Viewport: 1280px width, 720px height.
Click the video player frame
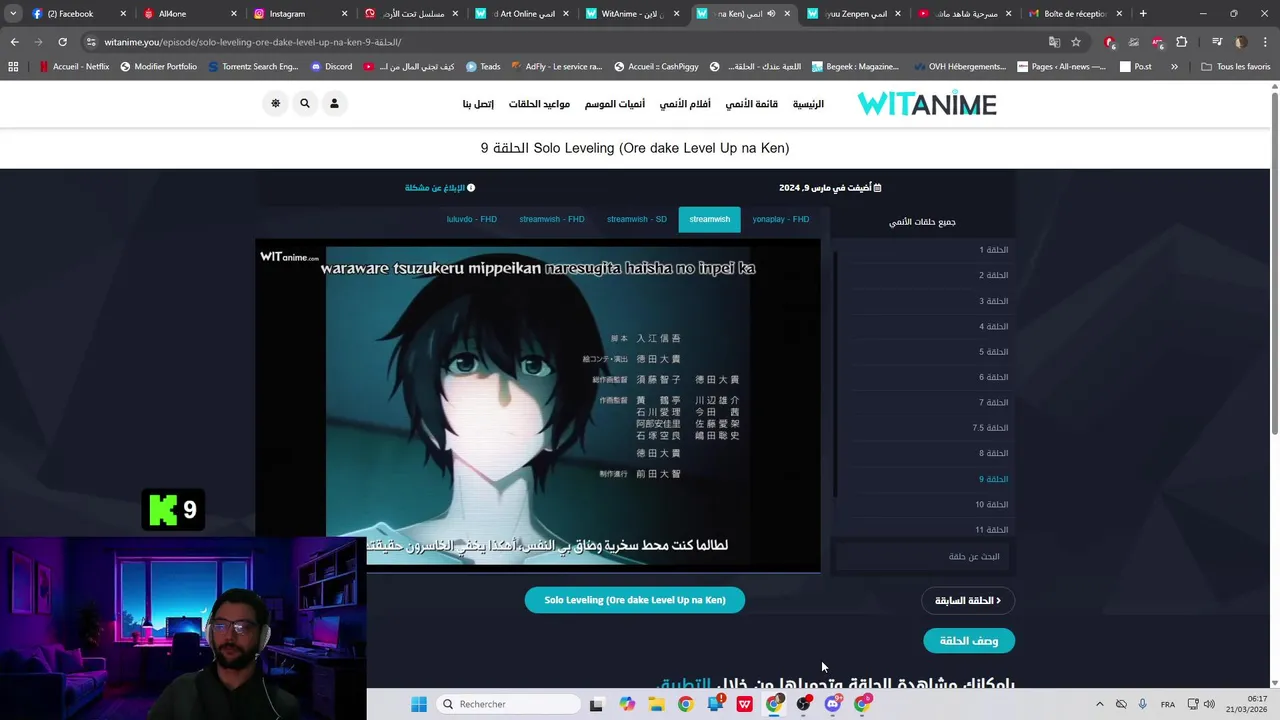pos(538,405)
